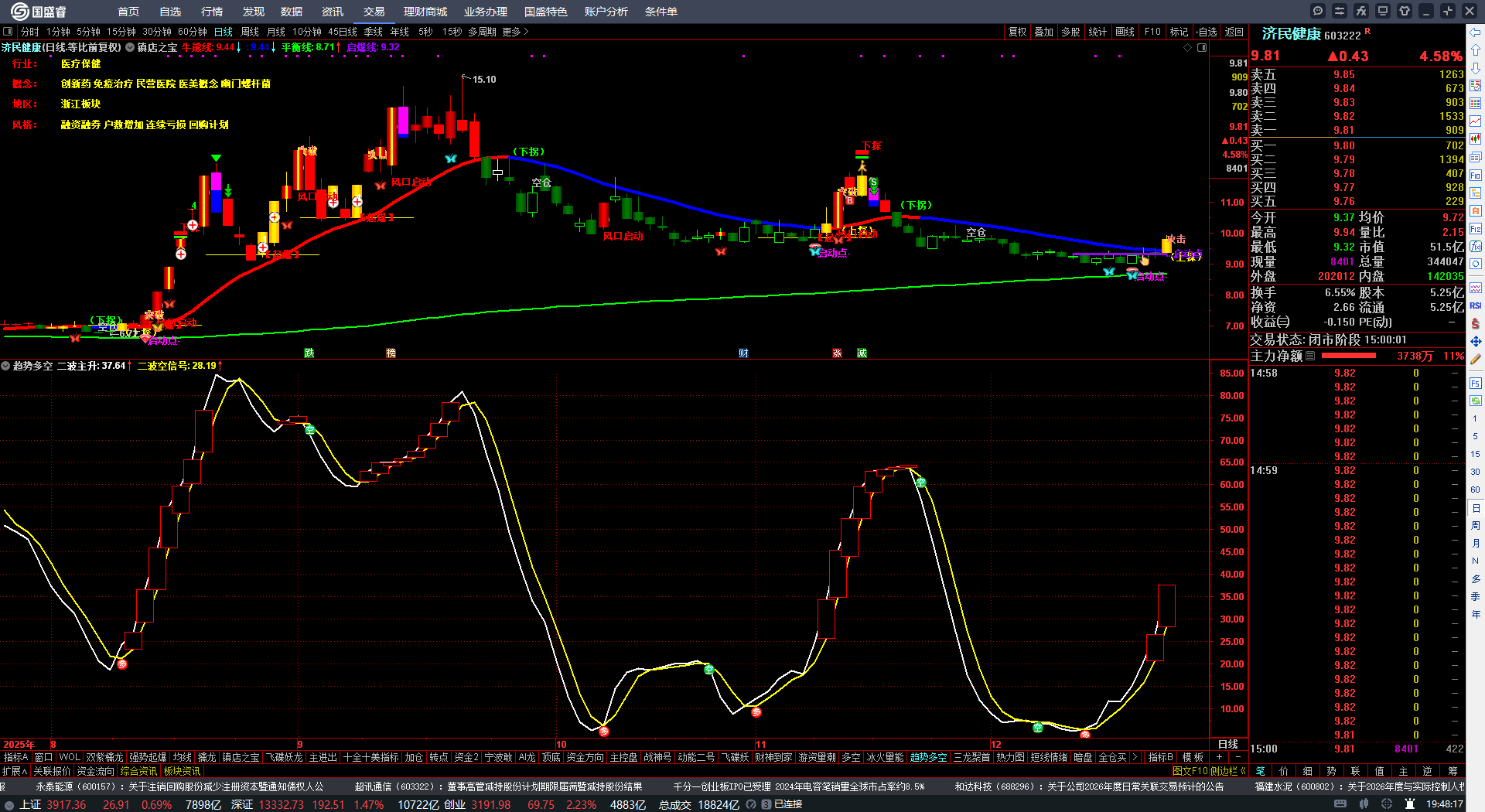Click the 财 marker on the chart timeline
The height and width of the screenshot is (812, 1485).
[743, 353]
